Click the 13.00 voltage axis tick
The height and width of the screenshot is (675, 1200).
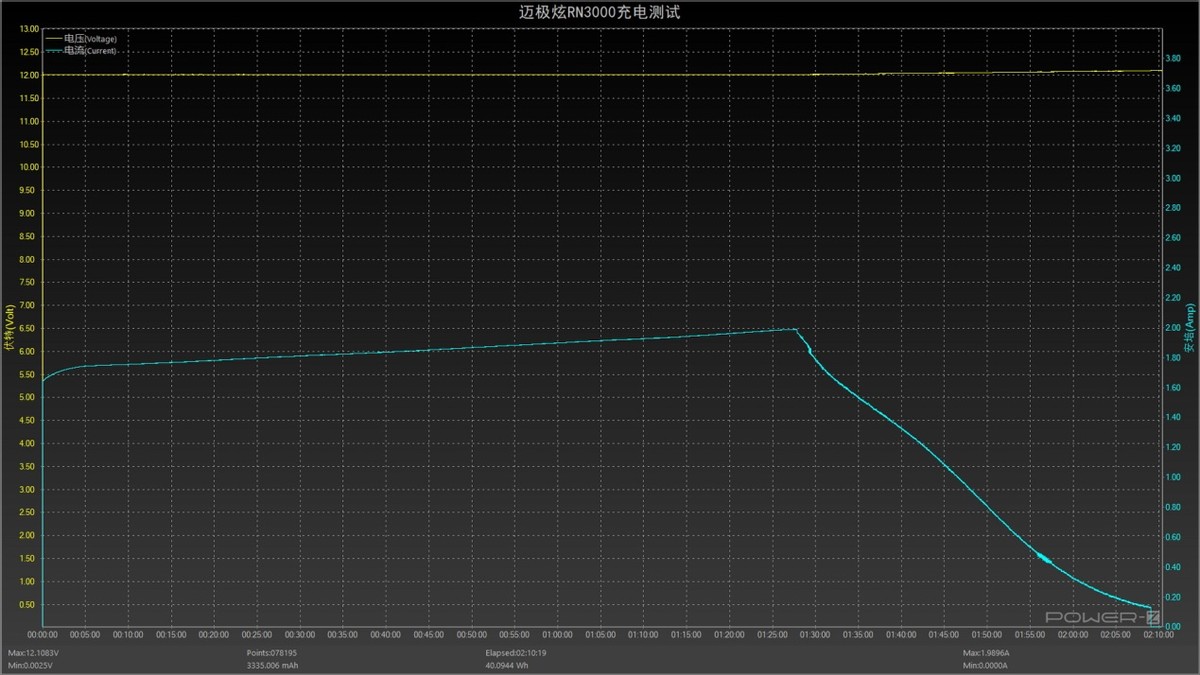(x=28, y=29)
